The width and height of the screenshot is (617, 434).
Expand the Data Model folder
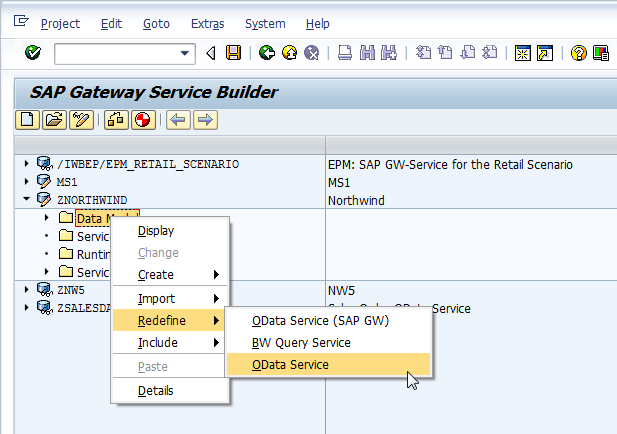46,218
